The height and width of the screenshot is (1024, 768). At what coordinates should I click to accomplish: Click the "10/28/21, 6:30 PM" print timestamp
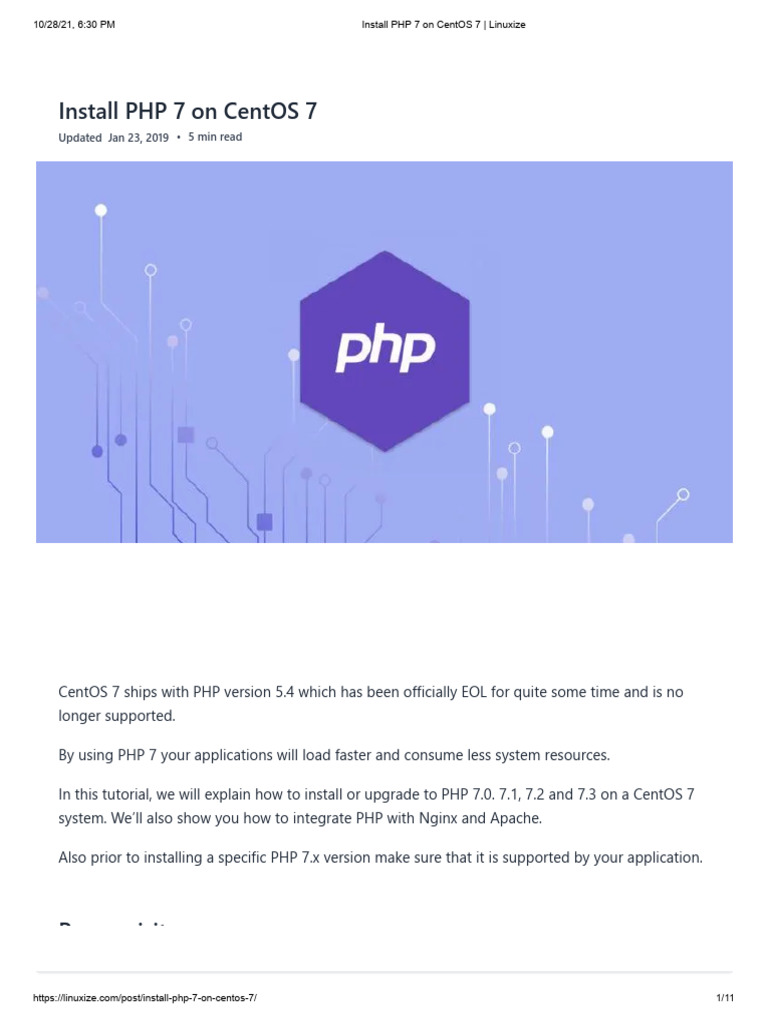tap(74, 24)
